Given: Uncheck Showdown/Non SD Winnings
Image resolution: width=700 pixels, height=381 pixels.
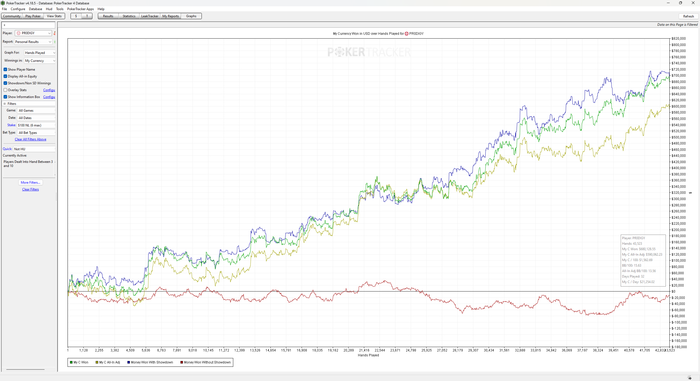Looking at the screenshot, I should point(5,83).
